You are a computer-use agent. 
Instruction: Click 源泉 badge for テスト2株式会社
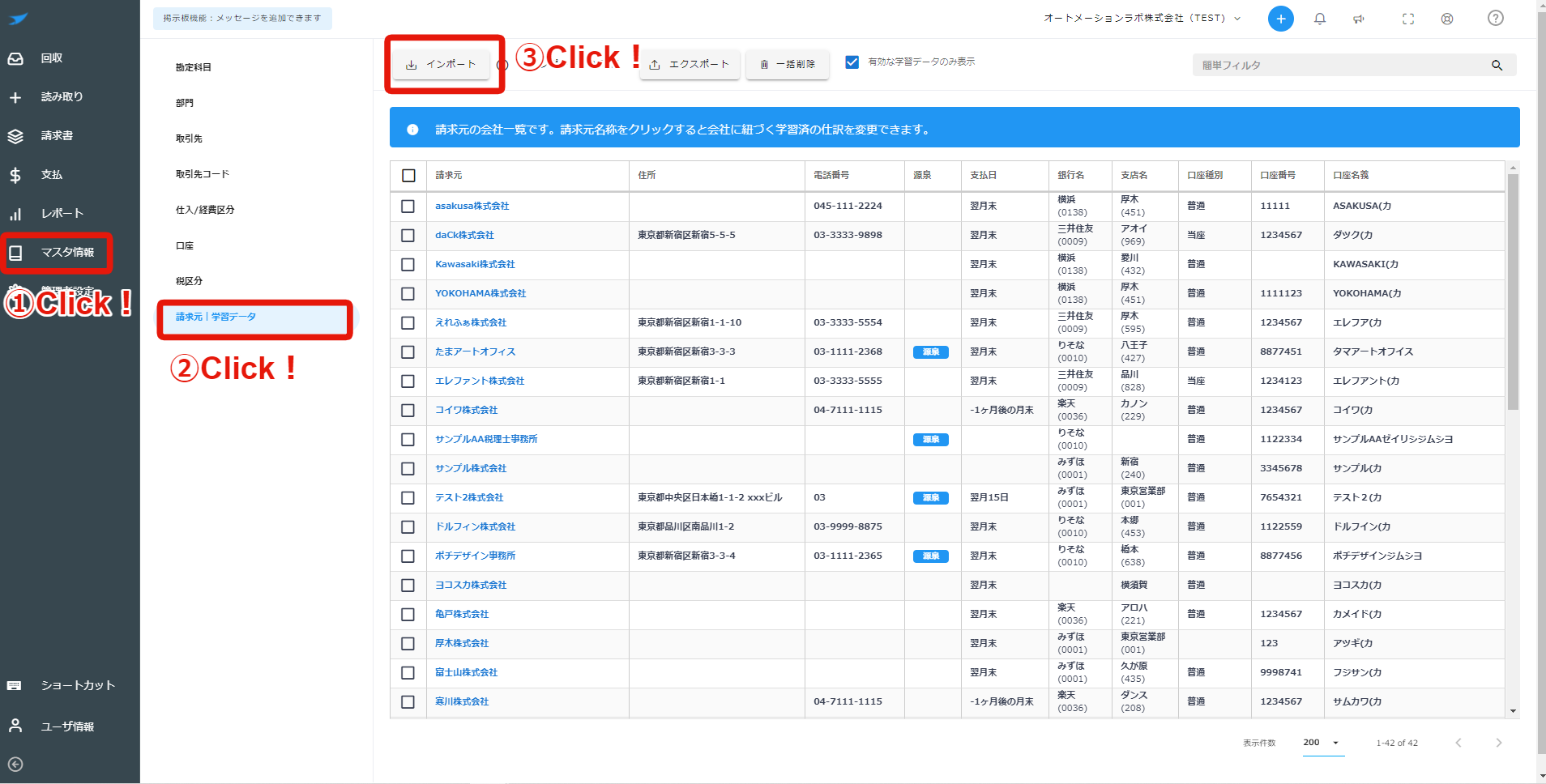(x=931, y=498)
